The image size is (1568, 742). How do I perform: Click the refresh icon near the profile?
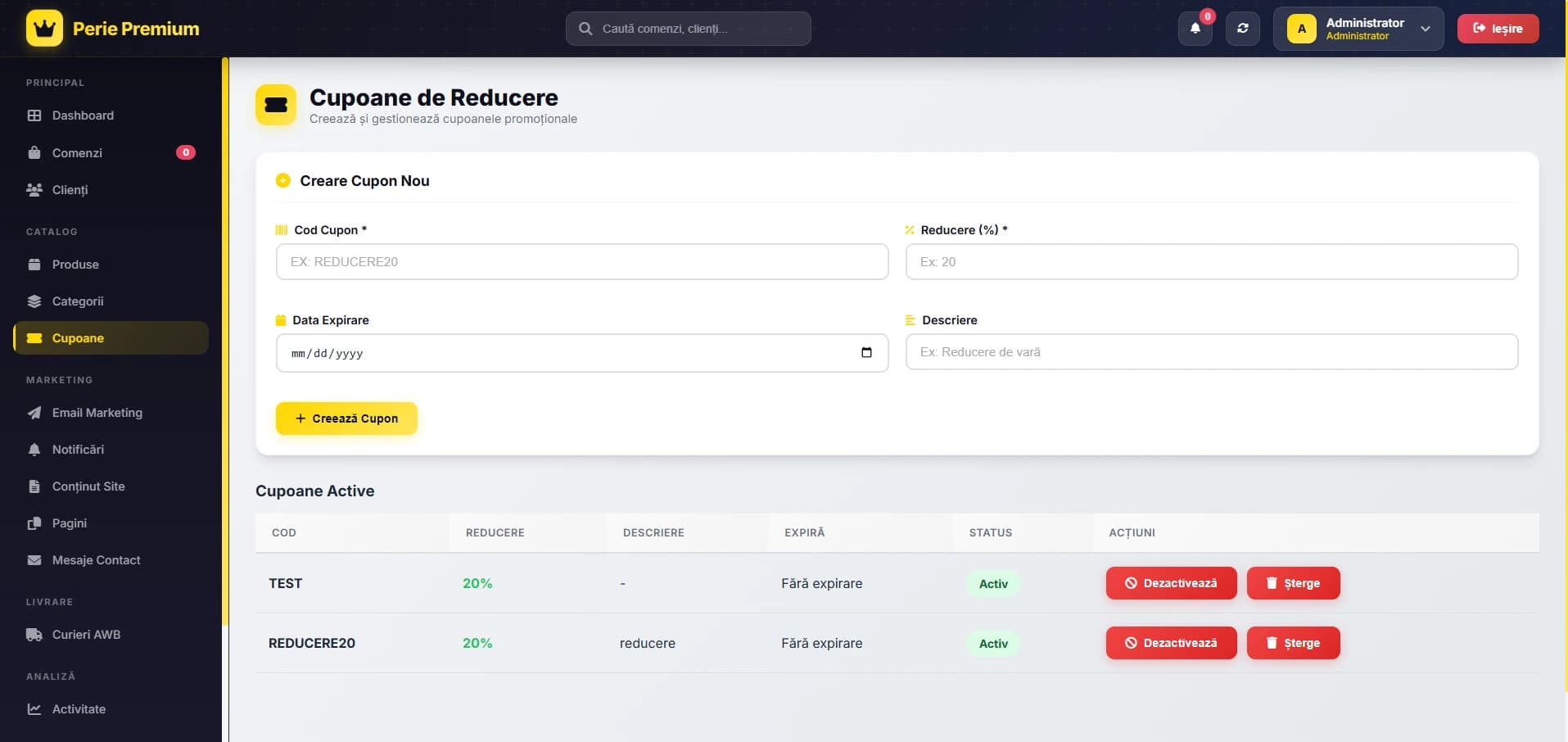click(x=1242, y=28)
